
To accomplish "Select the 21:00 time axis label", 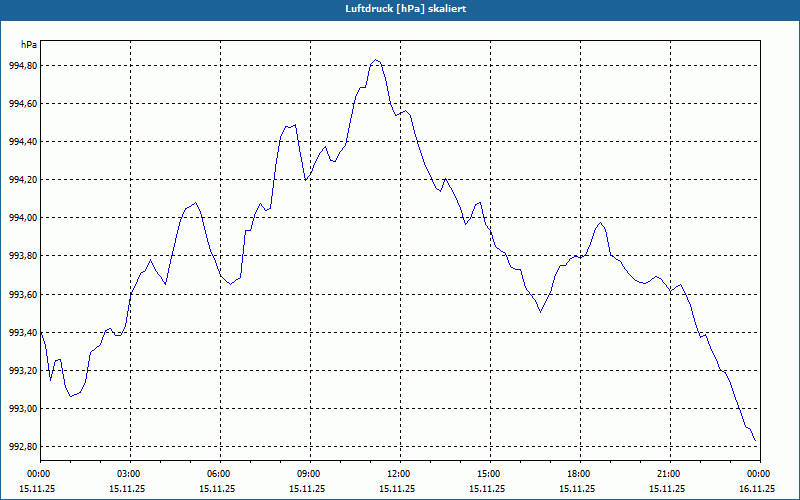I will pyautogui.click(x=670, y=474).
